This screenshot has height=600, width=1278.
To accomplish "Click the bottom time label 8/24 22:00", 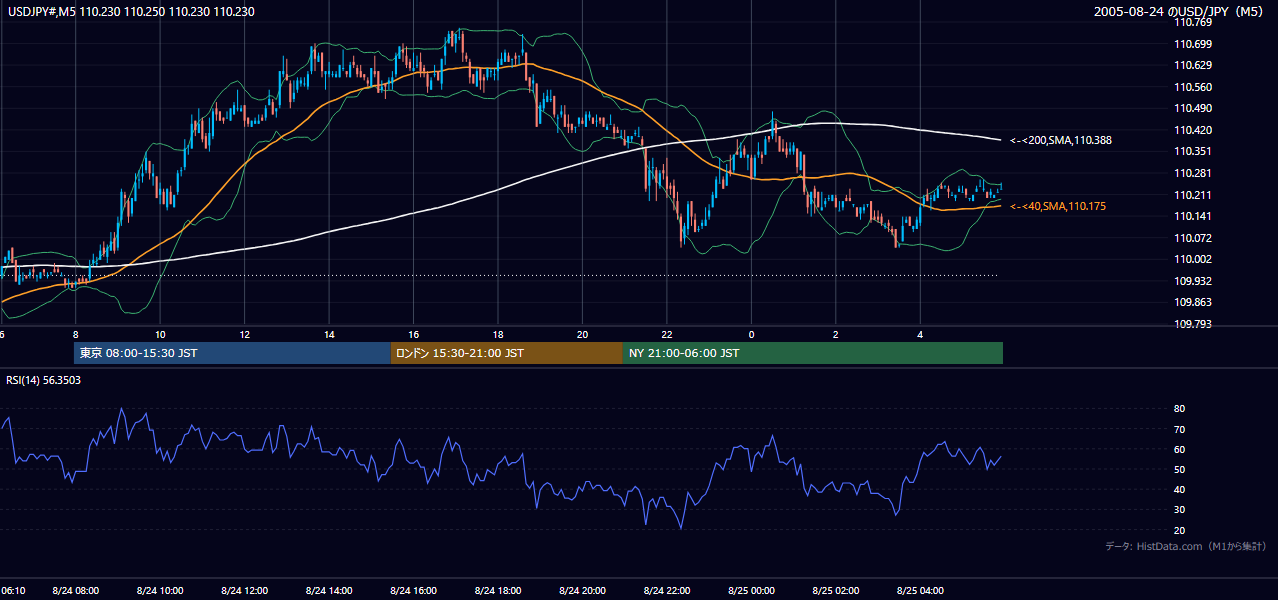I will pos(667,591).
